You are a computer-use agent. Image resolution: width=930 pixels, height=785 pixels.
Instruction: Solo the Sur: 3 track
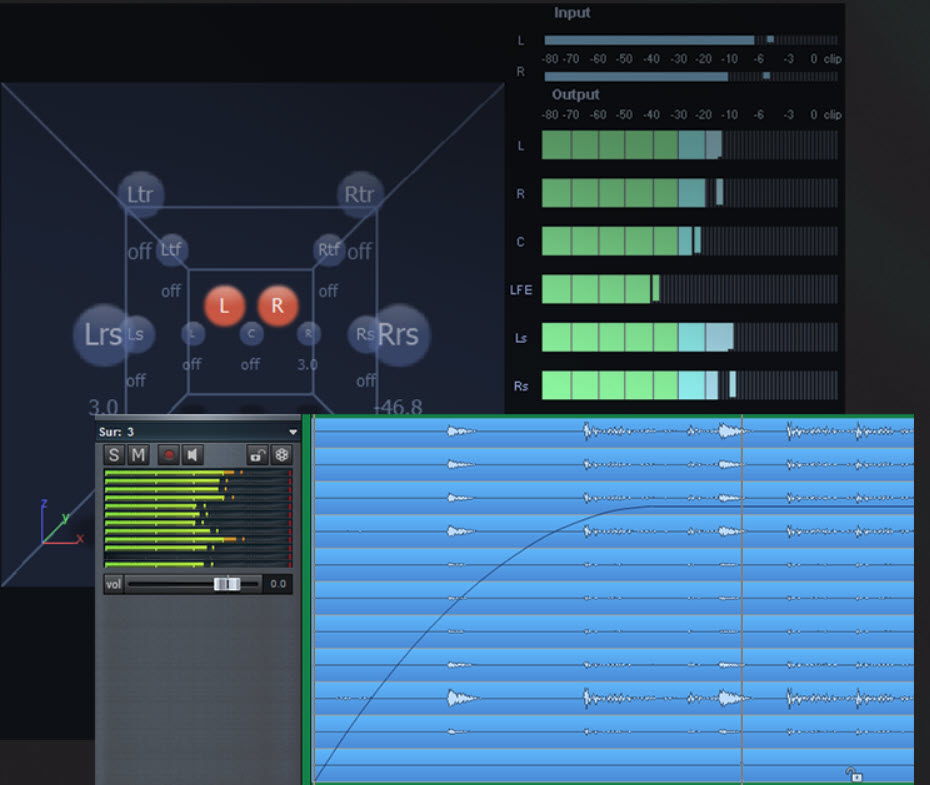(114, 455)
